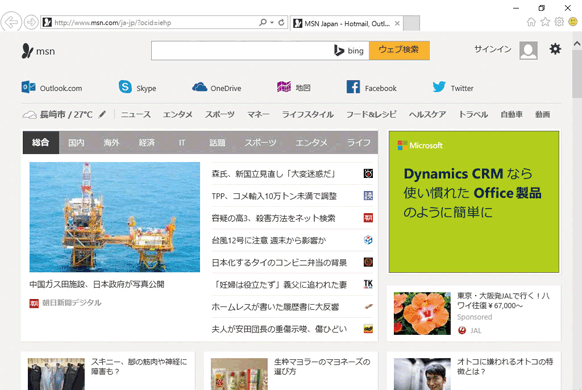Select the IT news tab
The width and height of the screenshot is (582, 390).
pyautogui.click(x=182, y=142)
